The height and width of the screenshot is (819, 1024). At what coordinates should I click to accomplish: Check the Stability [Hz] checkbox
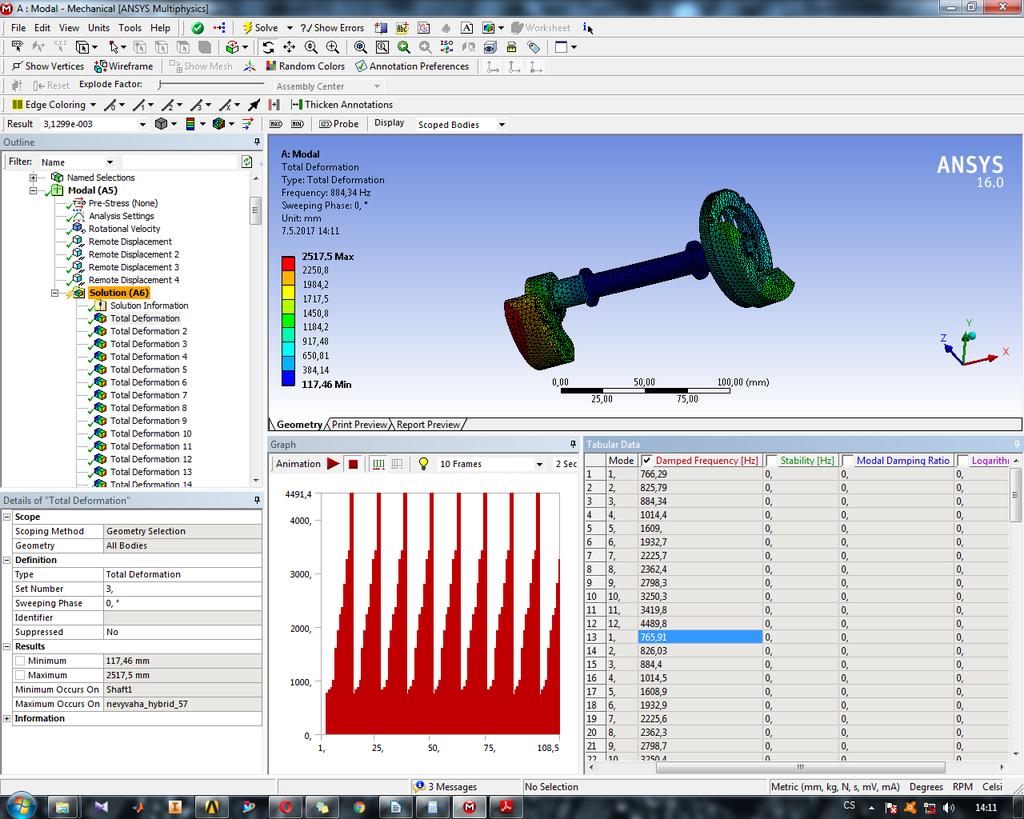click(771, 460)
